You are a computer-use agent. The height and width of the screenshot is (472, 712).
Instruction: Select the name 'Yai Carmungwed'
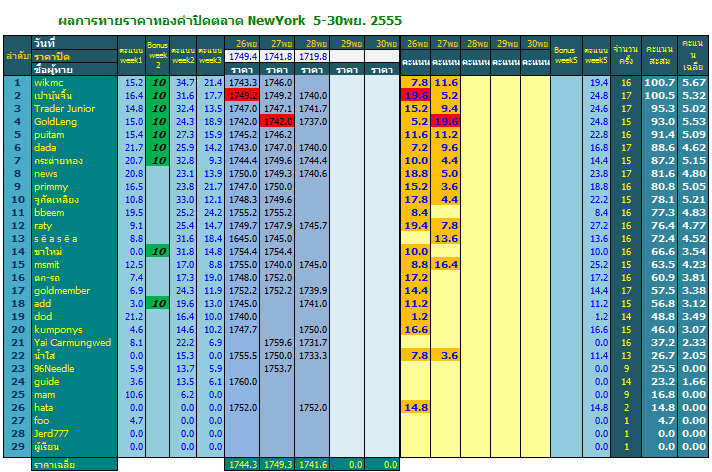click(x=73, y=343)
